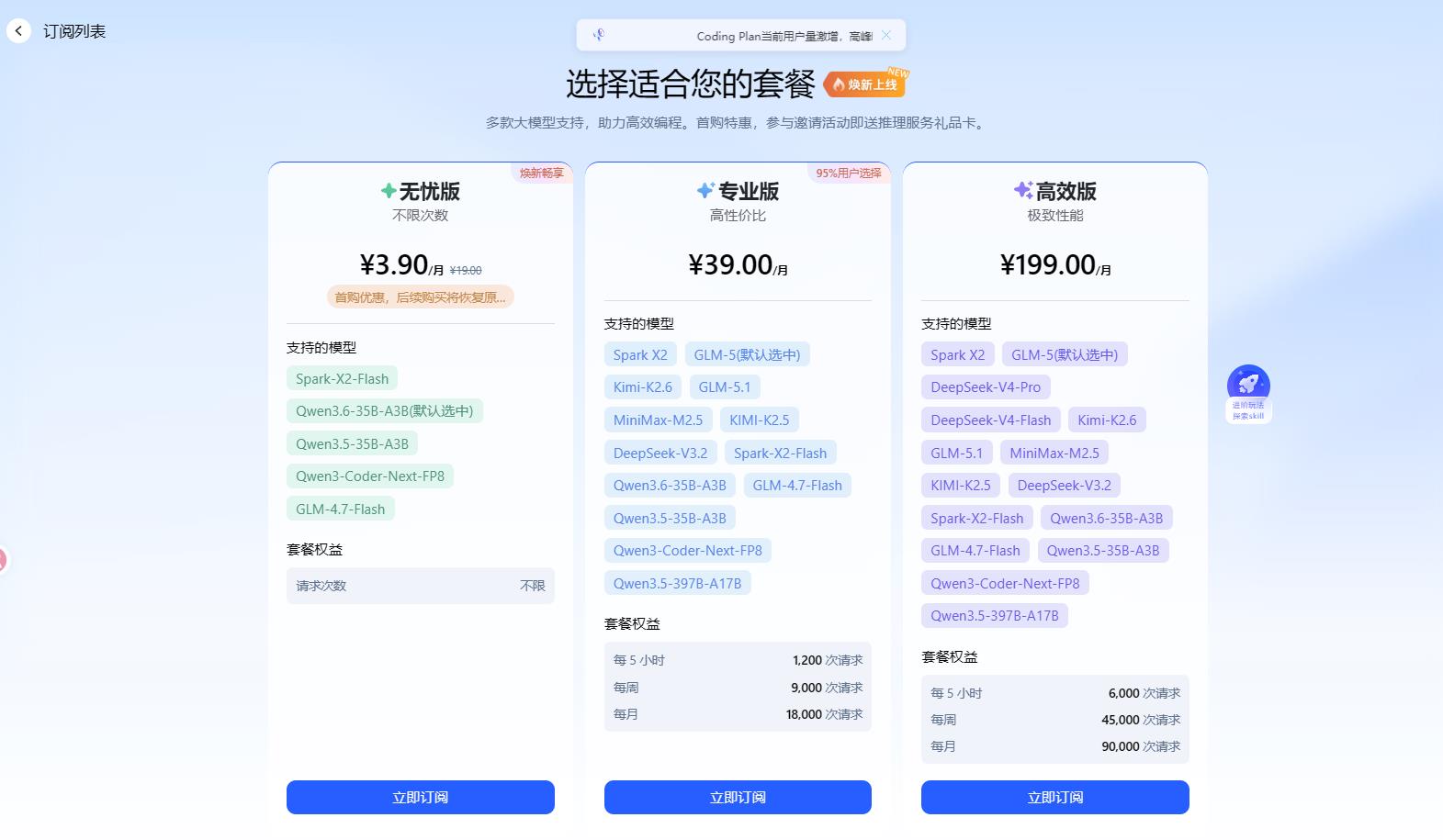Select Qwen3.6-35B-A3B(默认选中) in the 无忧版 card

point(385,411)
